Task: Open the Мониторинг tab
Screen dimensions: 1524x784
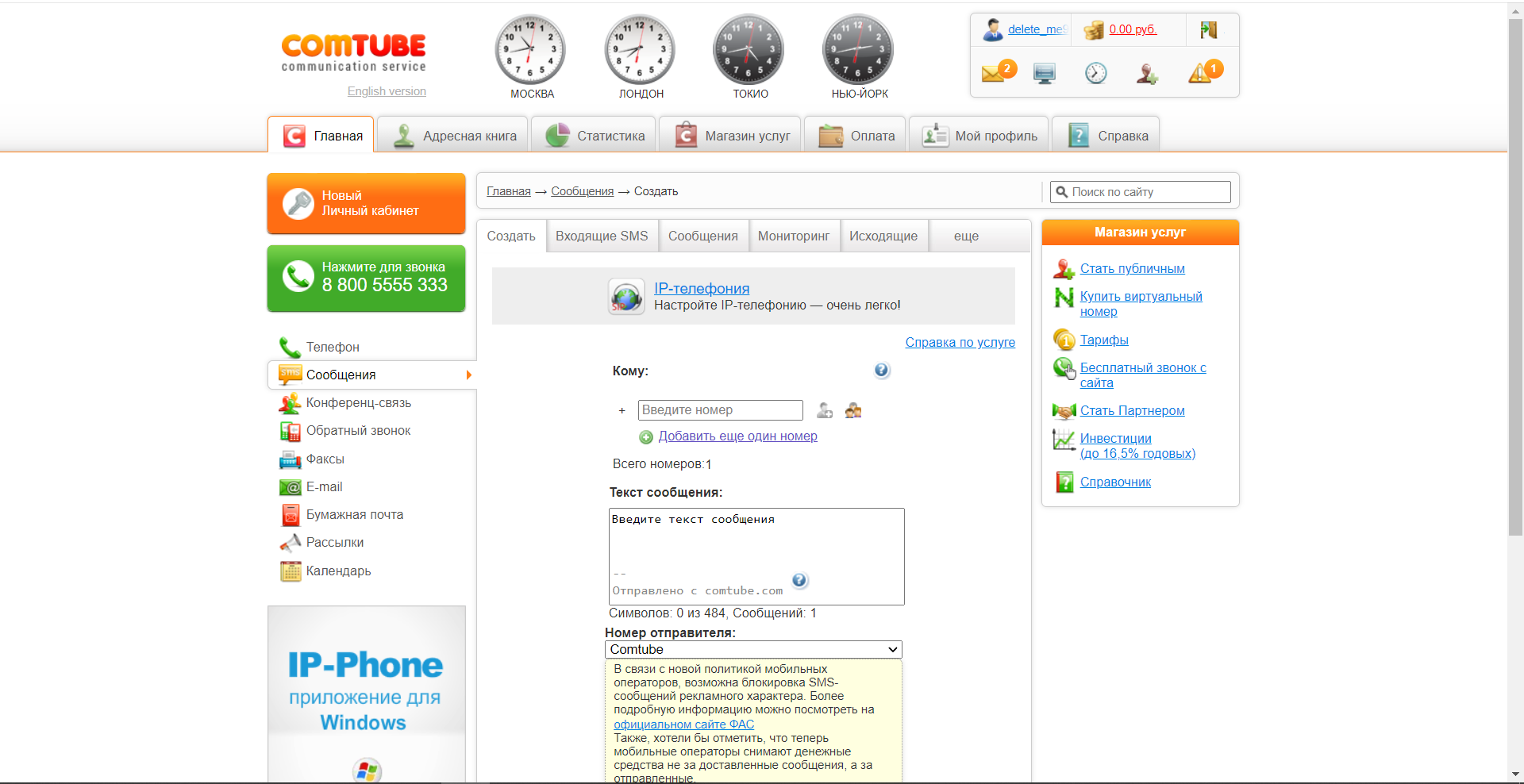Action: (x=794, y=236)
